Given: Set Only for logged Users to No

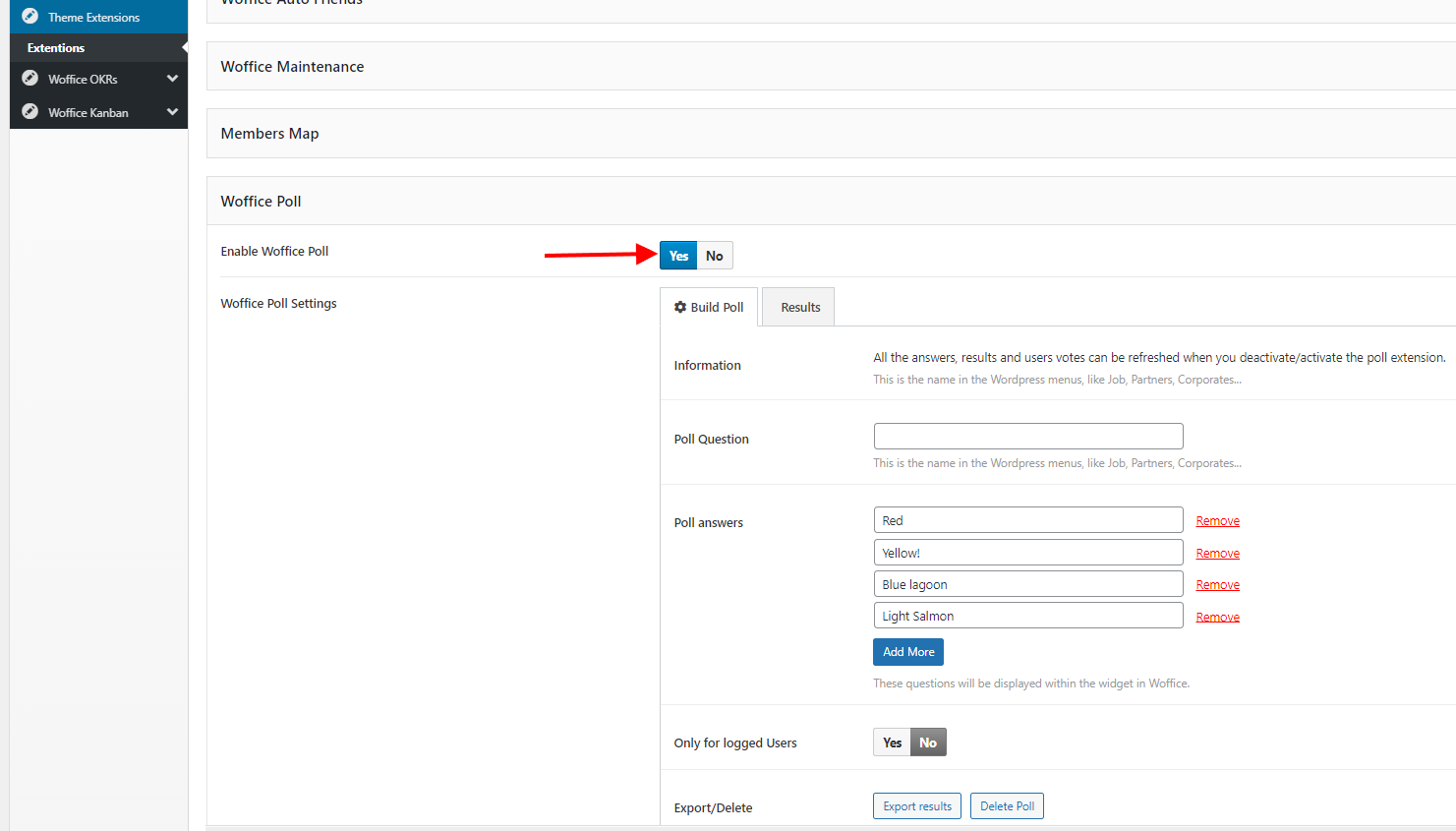Looking at the screenshot, I should [928, 742].
